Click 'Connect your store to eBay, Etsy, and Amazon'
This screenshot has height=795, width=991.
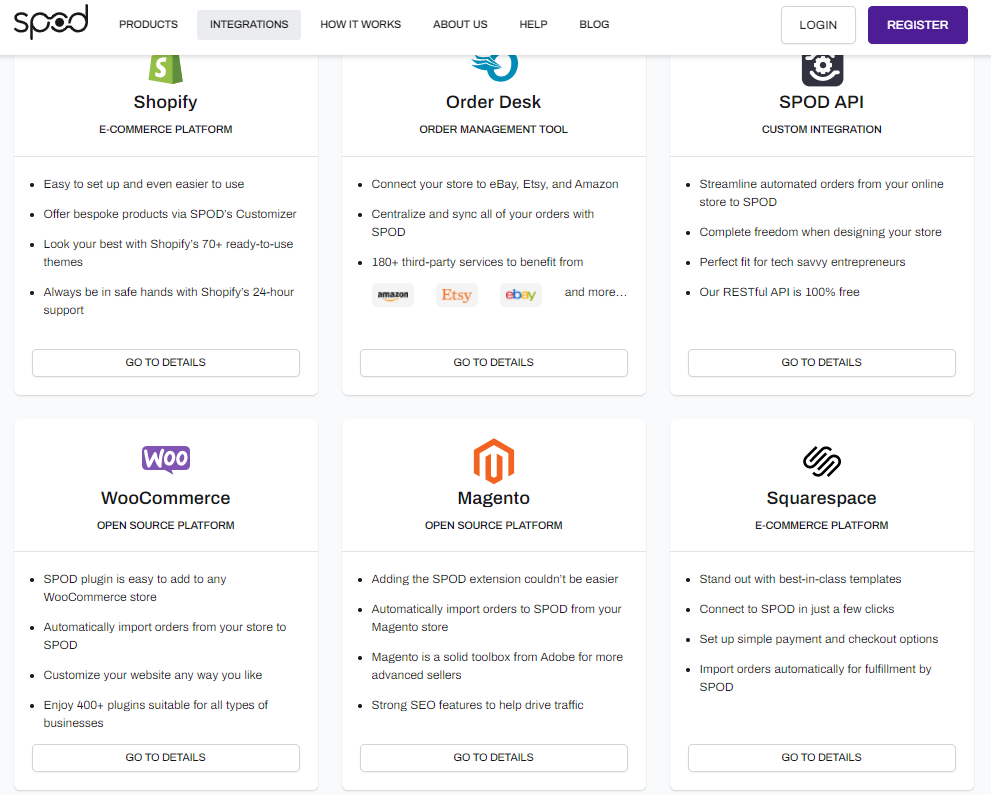click(x=495, y=185)
